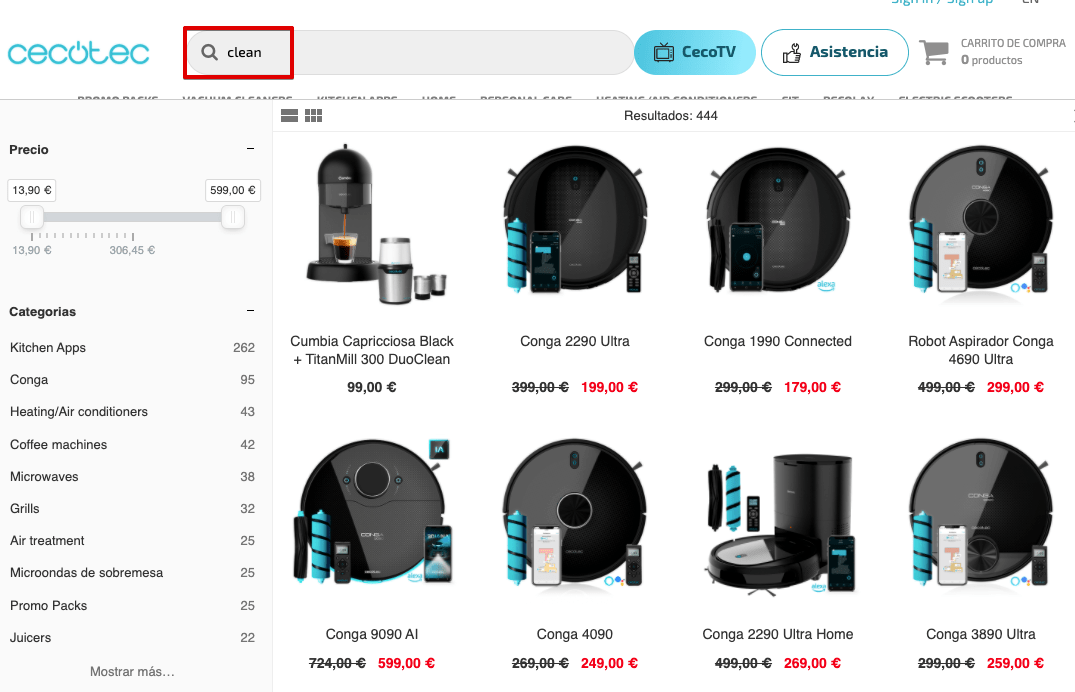Collapse the Precio filter section
Viewport: 1075px width, 692px height.
pyautogui.click(x=250, y=149)
